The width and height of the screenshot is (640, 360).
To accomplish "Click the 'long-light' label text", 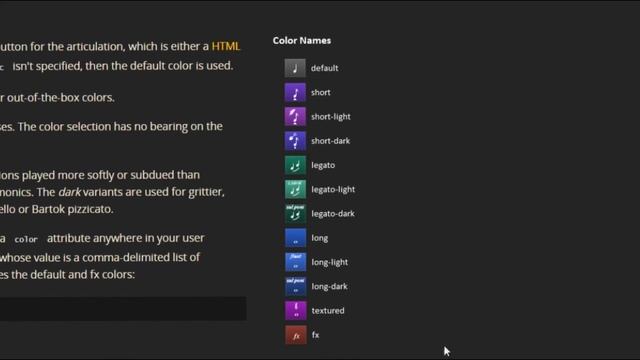I will point(329,262).
